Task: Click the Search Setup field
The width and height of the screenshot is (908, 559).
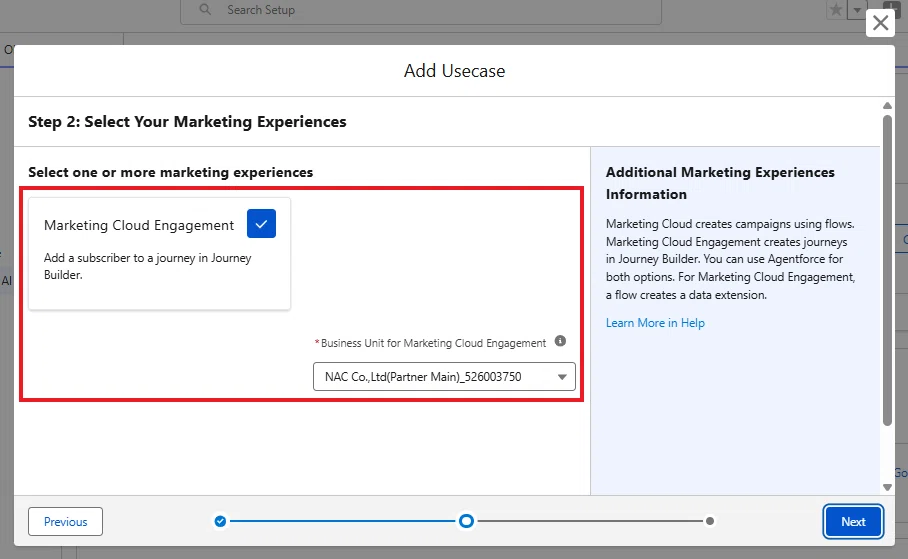Action: click(421, 10)
